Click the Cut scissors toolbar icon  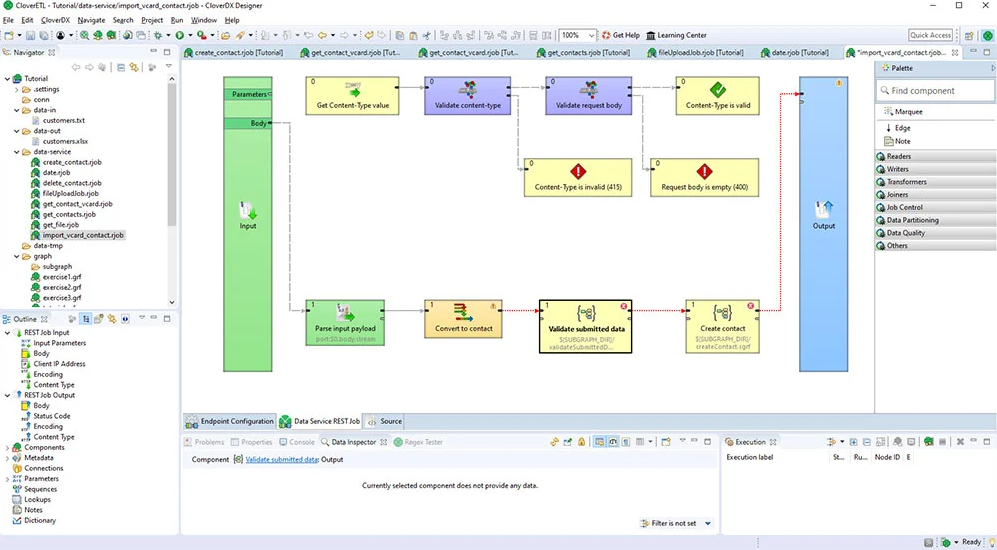pos(427,36)
